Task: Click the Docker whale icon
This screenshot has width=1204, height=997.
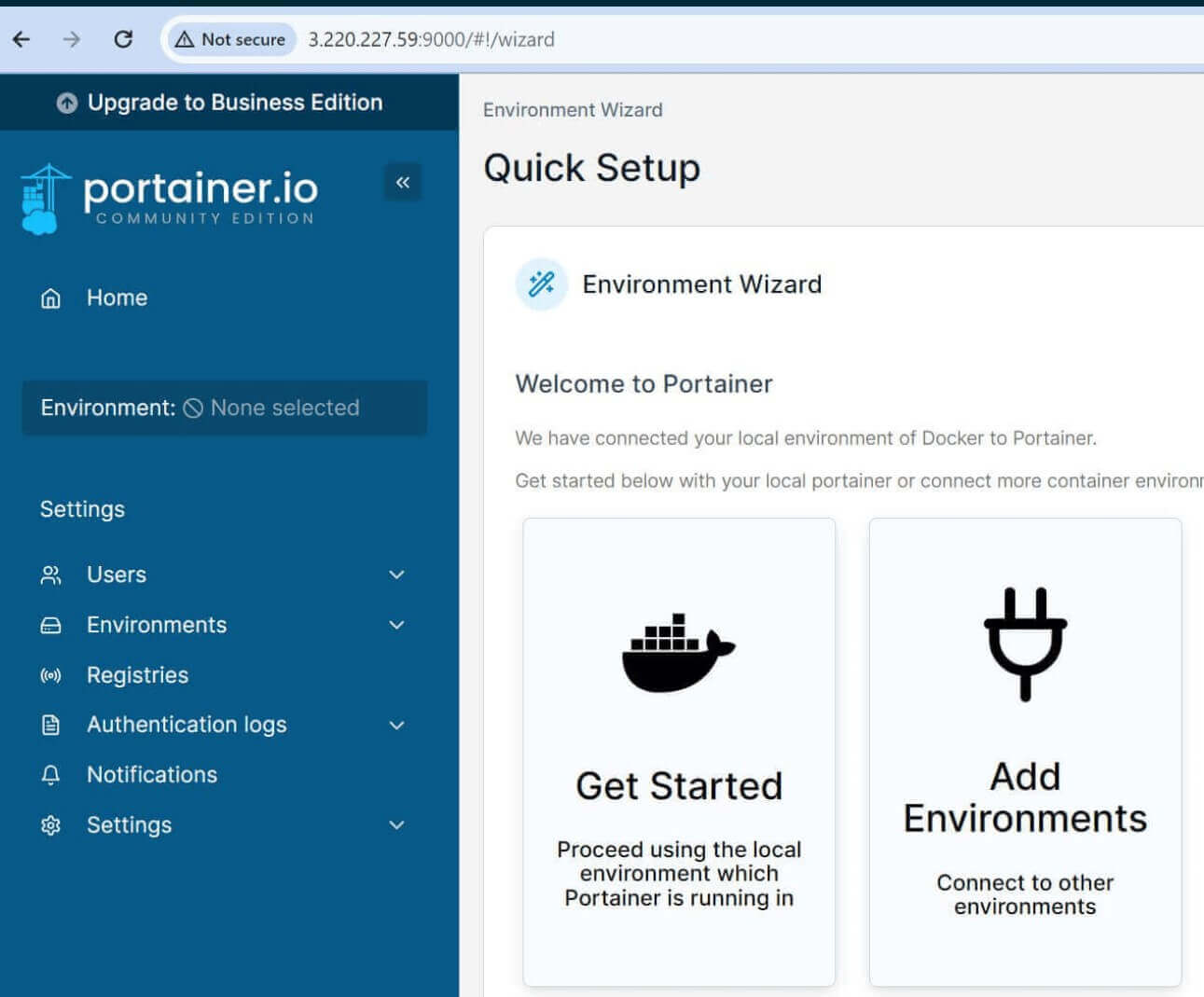Action: click(678, 653)
